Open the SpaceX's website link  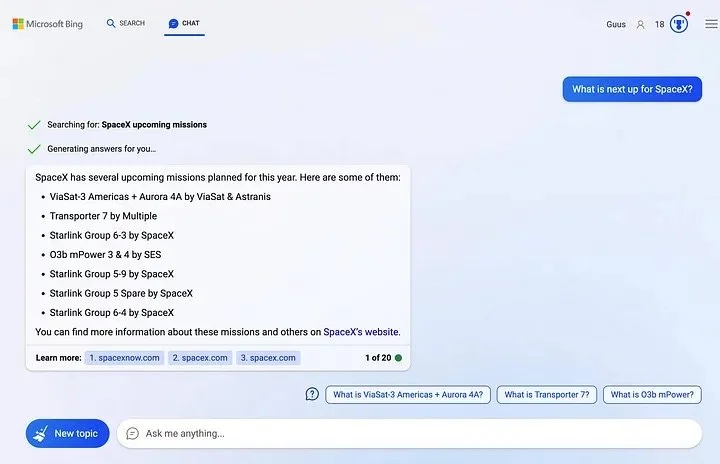tap(360, 332)
